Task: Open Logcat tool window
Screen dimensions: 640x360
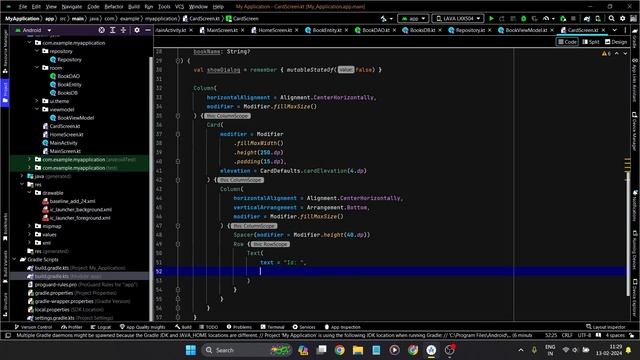Action: (x=101, y=327)
